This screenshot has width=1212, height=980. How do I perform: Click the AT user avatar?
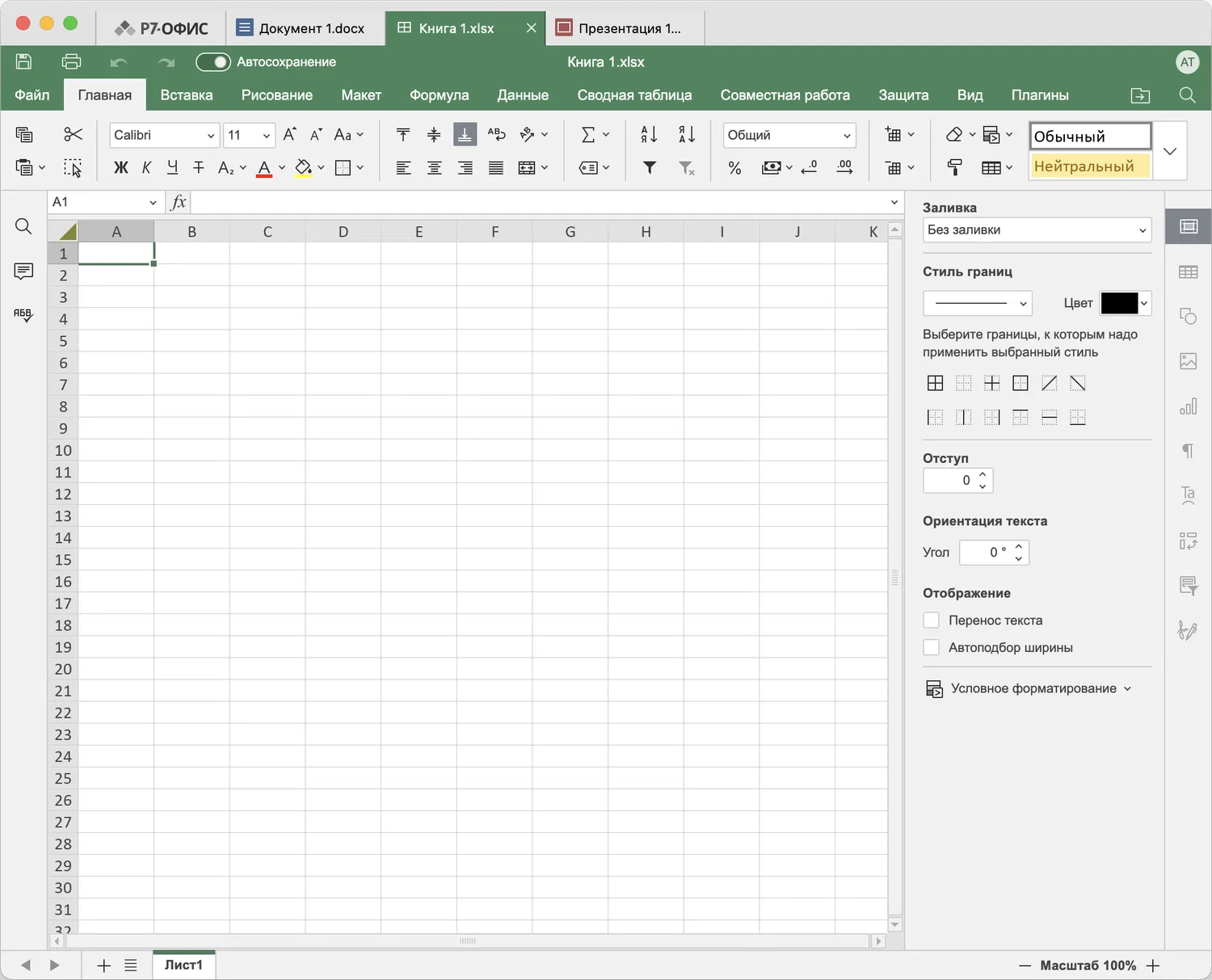(x=1187, y=61)
